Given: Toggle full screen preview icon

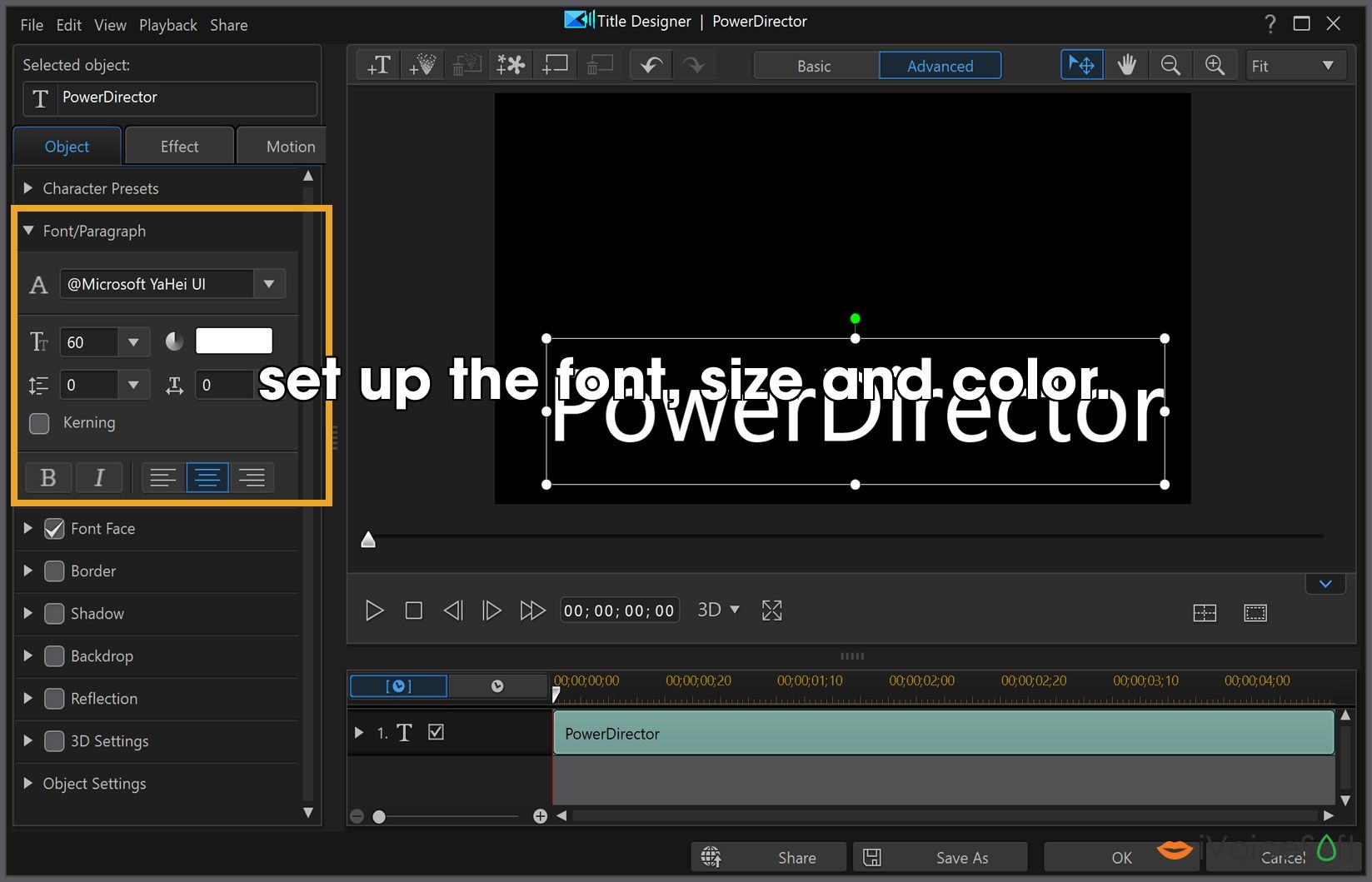Looking at the screenshot, I should [772, 610].
